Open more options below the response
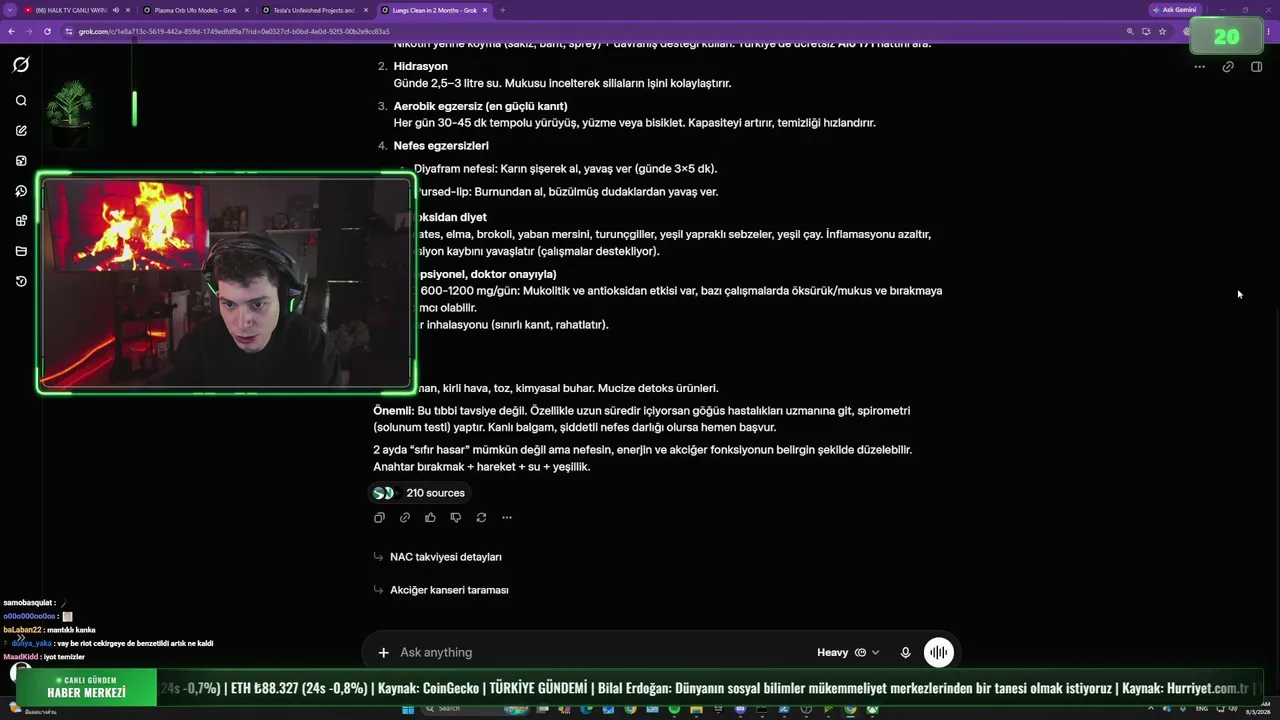 [507, 518]
